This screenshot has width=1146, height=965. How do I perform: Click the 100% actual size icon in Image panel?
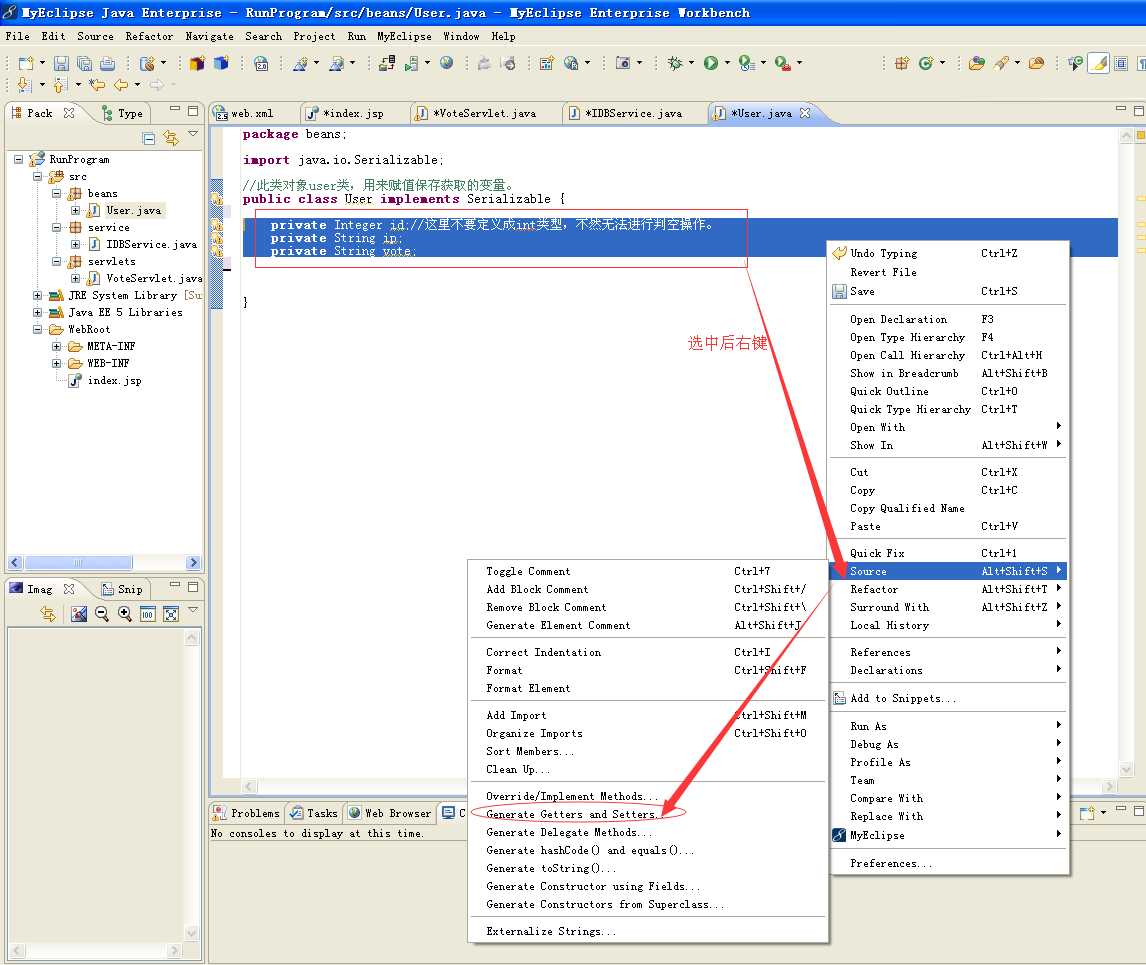click(148, 614)
